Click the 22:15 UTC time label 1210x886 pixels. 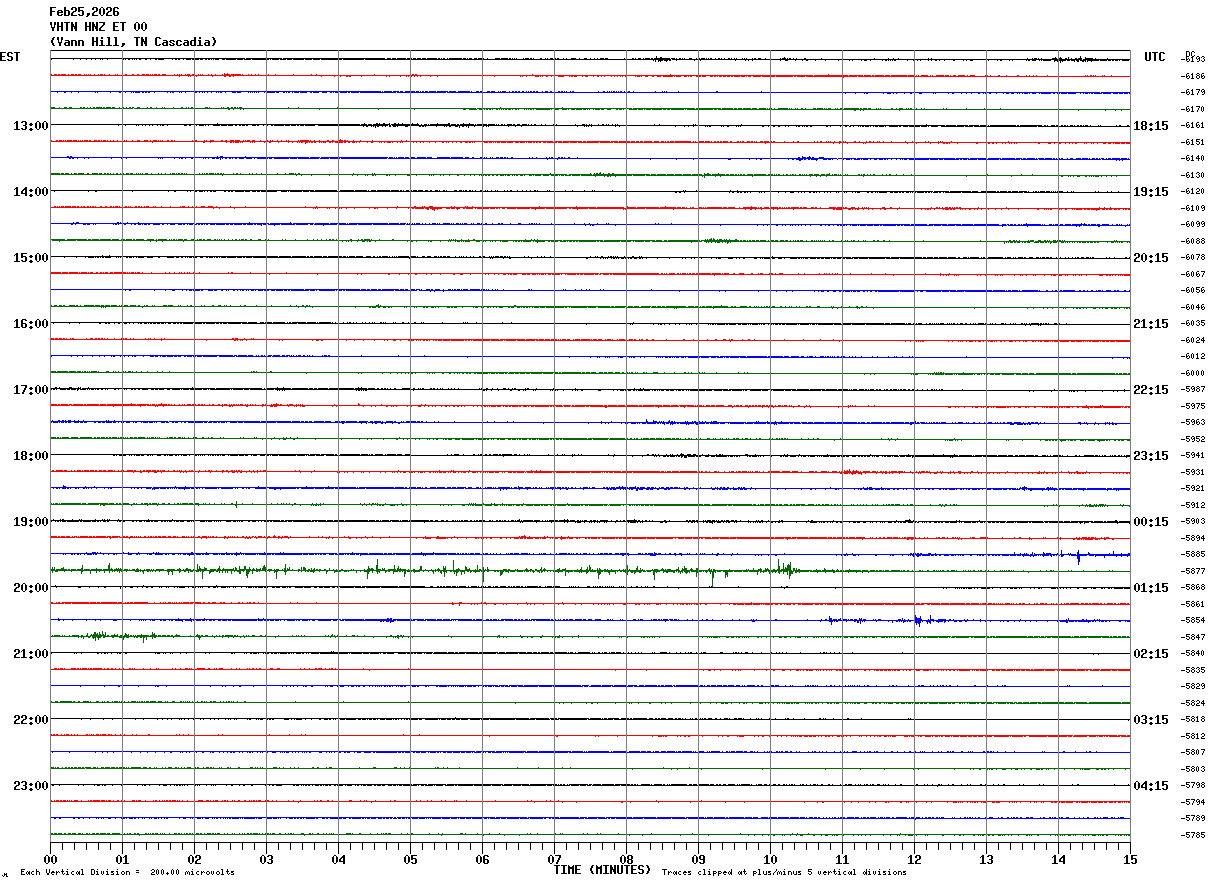(1151, 390)
